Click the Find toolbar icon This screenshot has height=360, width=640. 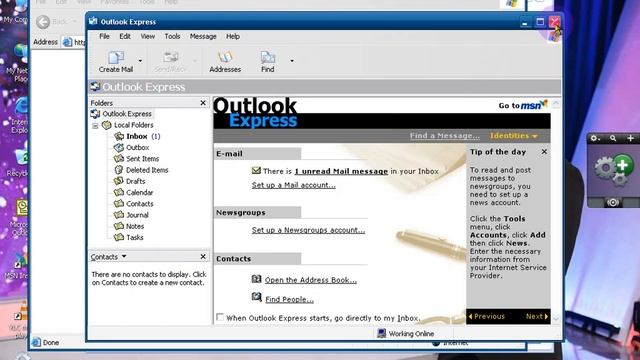[268, 58]
